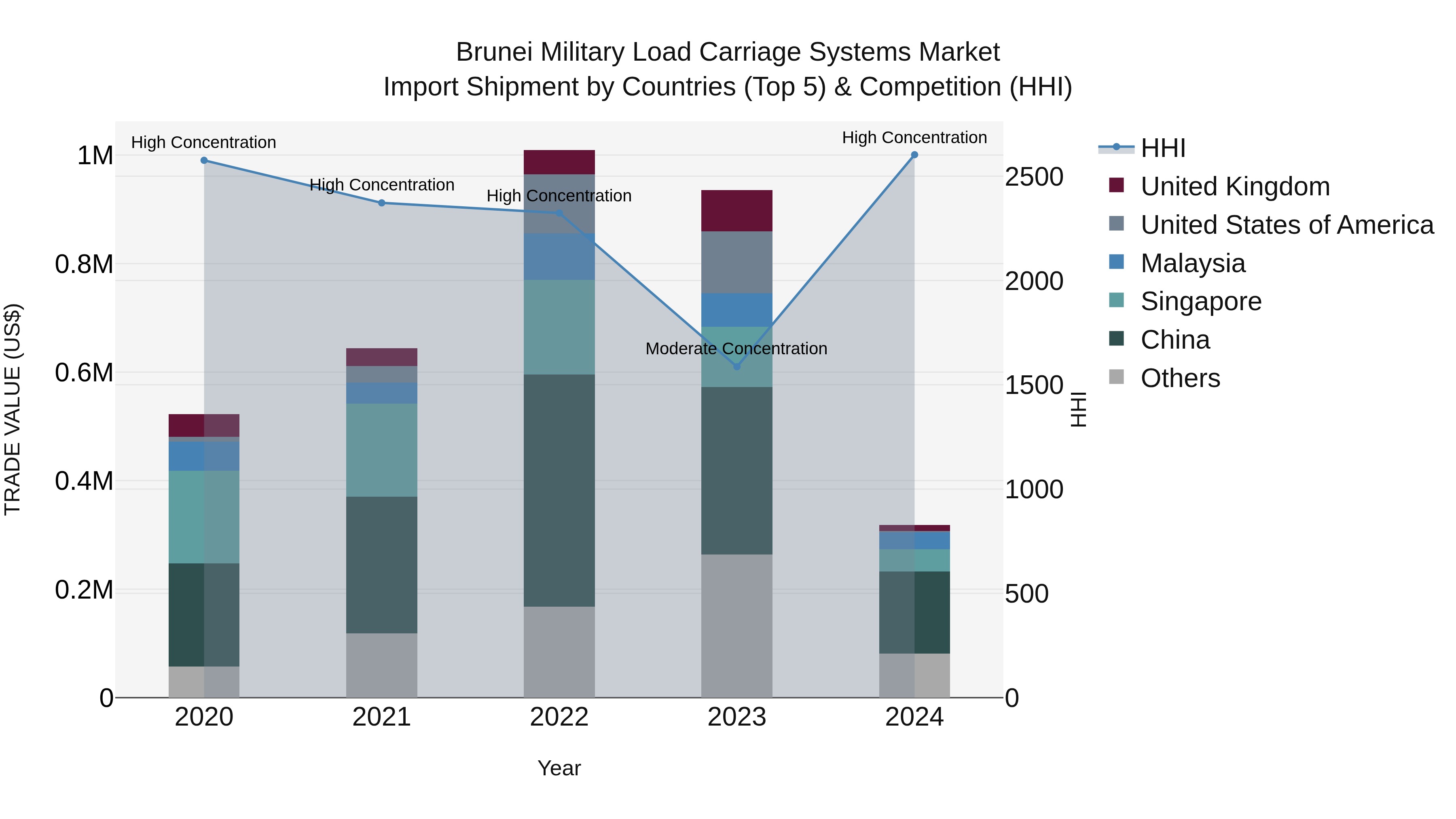Click the 'TRADE VALUE (US$)' axis title
Screen dimensions: 1456x819
coord(13,409)
